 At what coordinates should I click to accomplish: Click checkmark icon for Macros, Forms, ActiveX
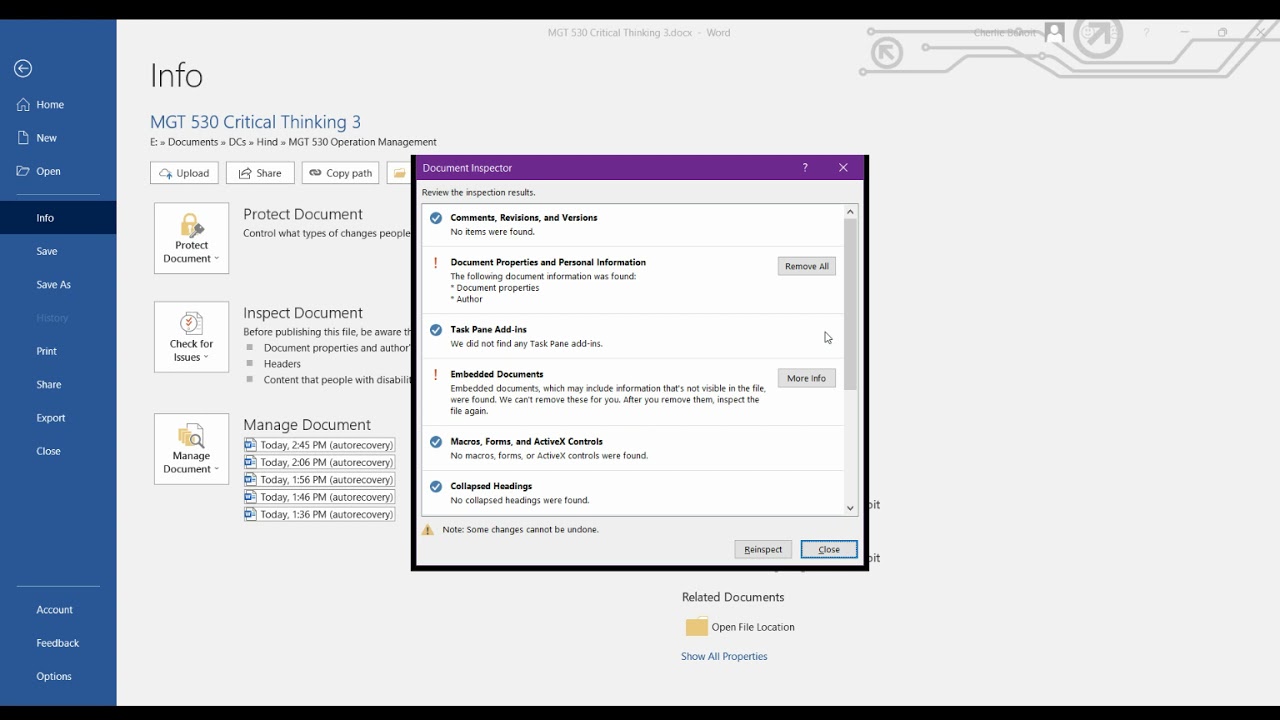tap(436, 442)
